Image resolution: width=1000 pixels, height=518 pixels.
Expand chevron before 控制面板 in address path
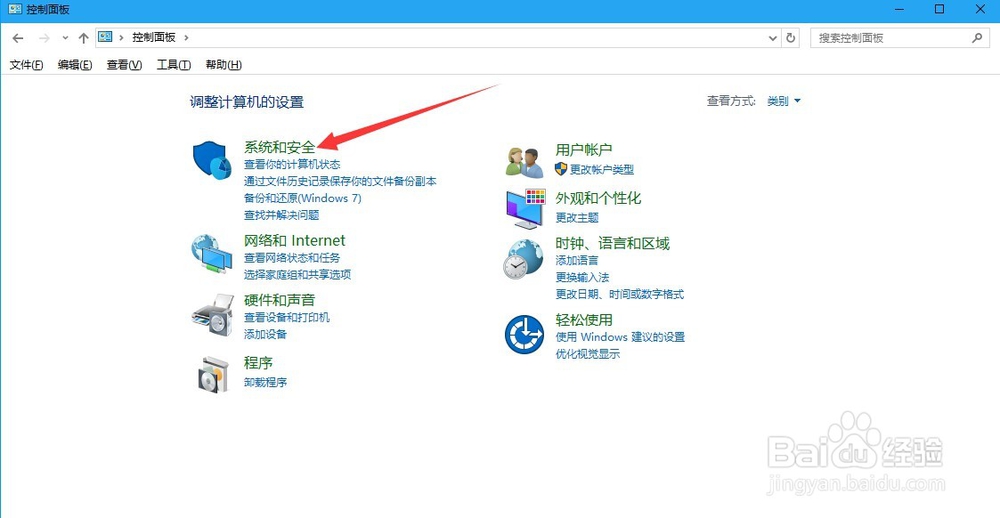pyautogui.click(x=121, y=38)
